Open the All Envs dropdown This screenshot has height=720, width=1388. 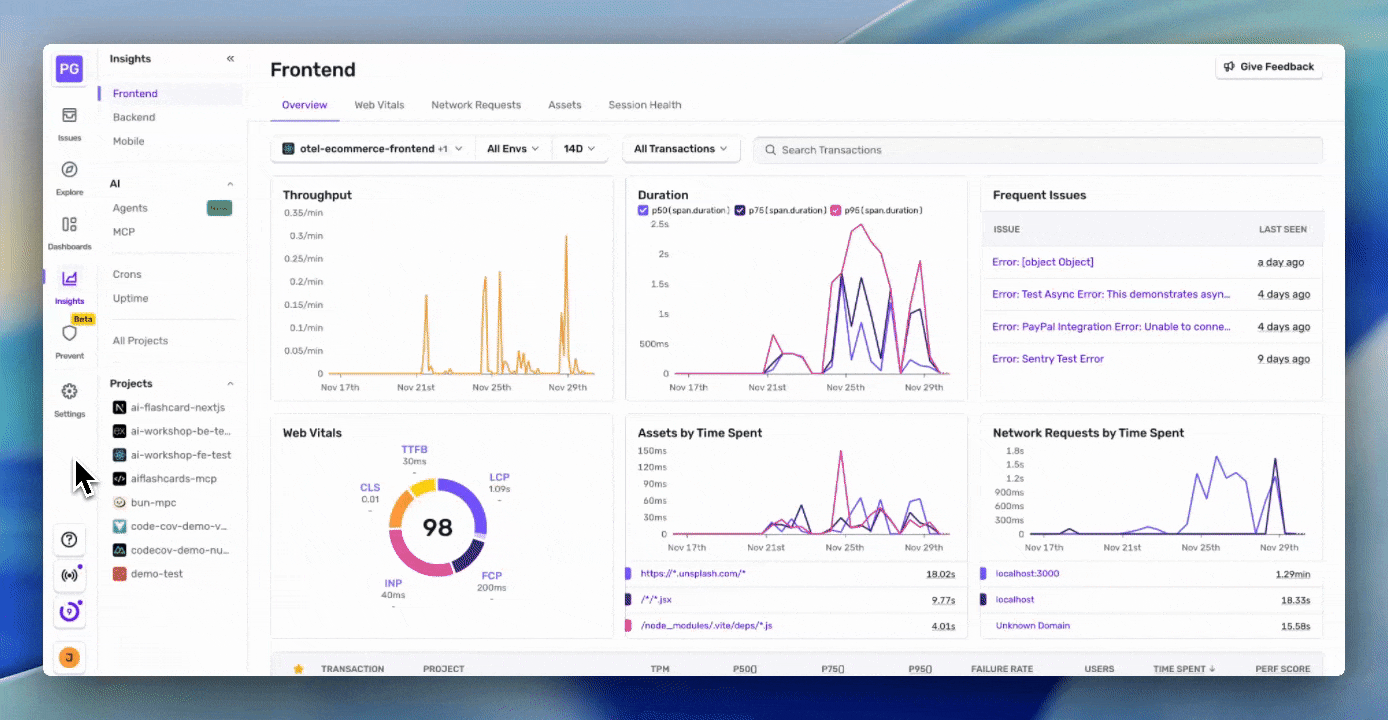(512, 148)
